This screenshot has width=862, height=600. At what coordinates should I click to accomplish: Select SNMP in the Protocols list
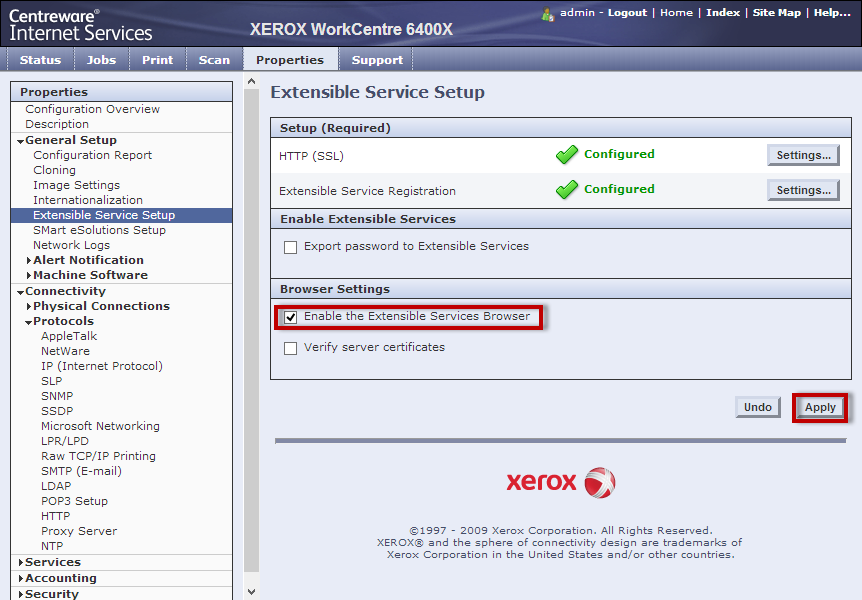57,396
